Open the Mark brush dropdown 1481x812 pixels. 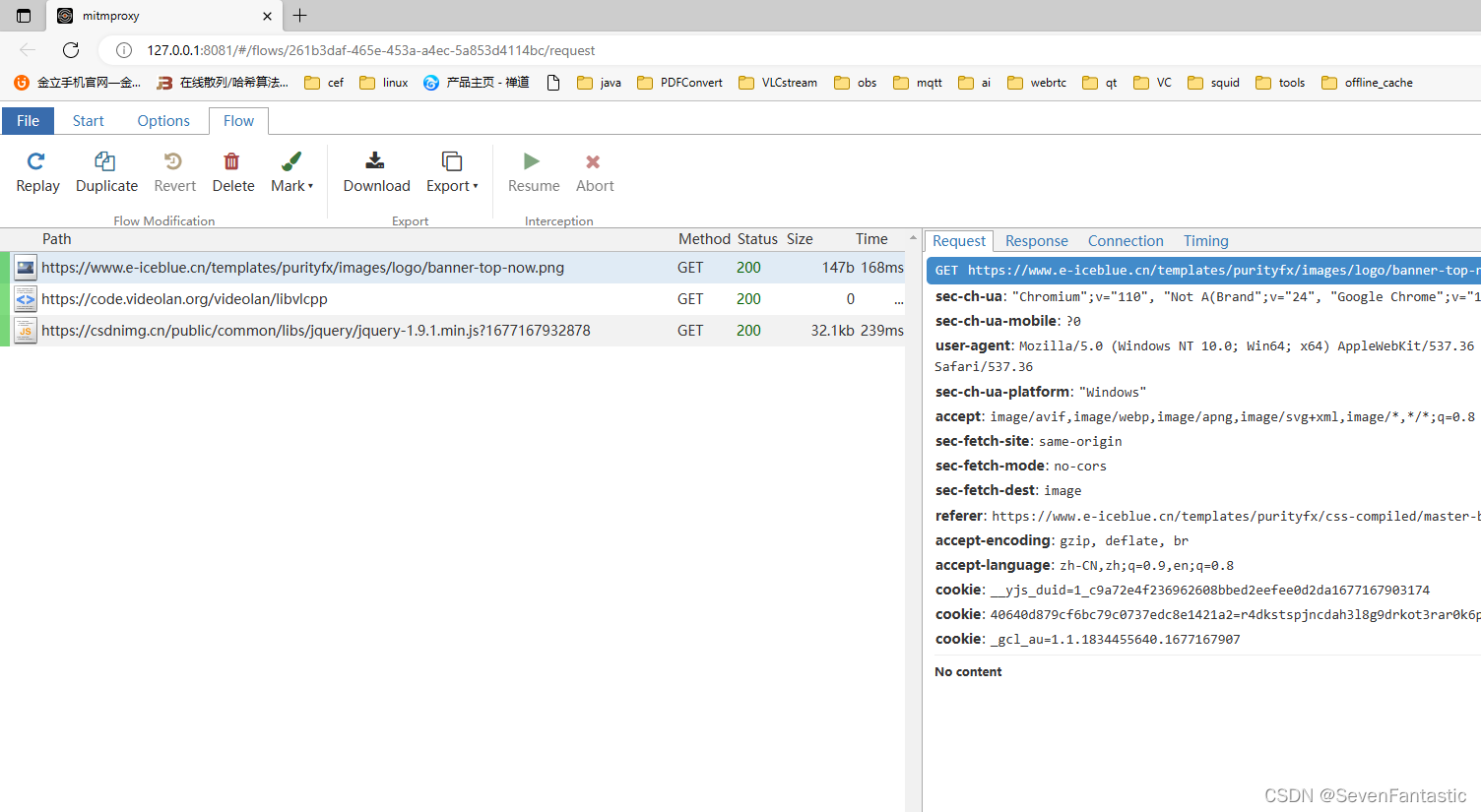click(291, 172)
